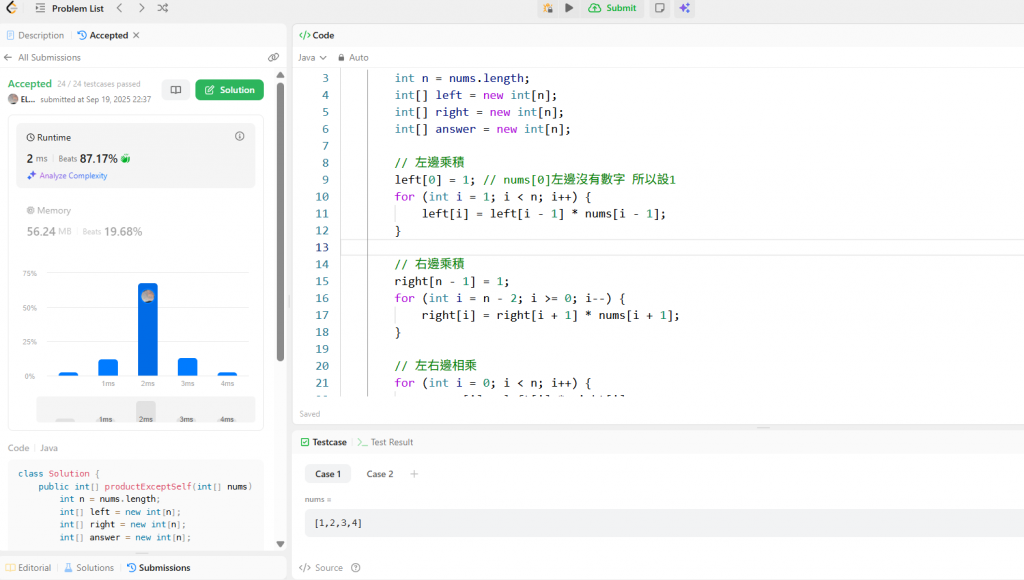
Task: Click the debugger icon in top toolbar
Action: [x=548, y=8]
